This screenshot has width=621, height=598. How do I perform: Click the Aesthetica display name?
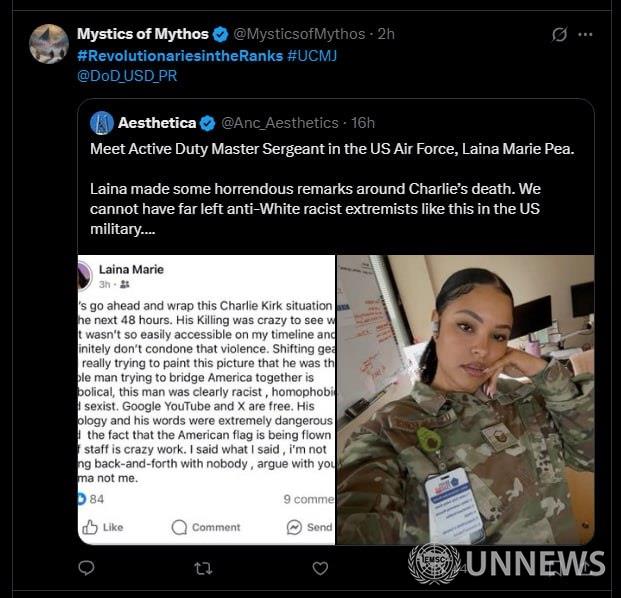click(157, 123)
